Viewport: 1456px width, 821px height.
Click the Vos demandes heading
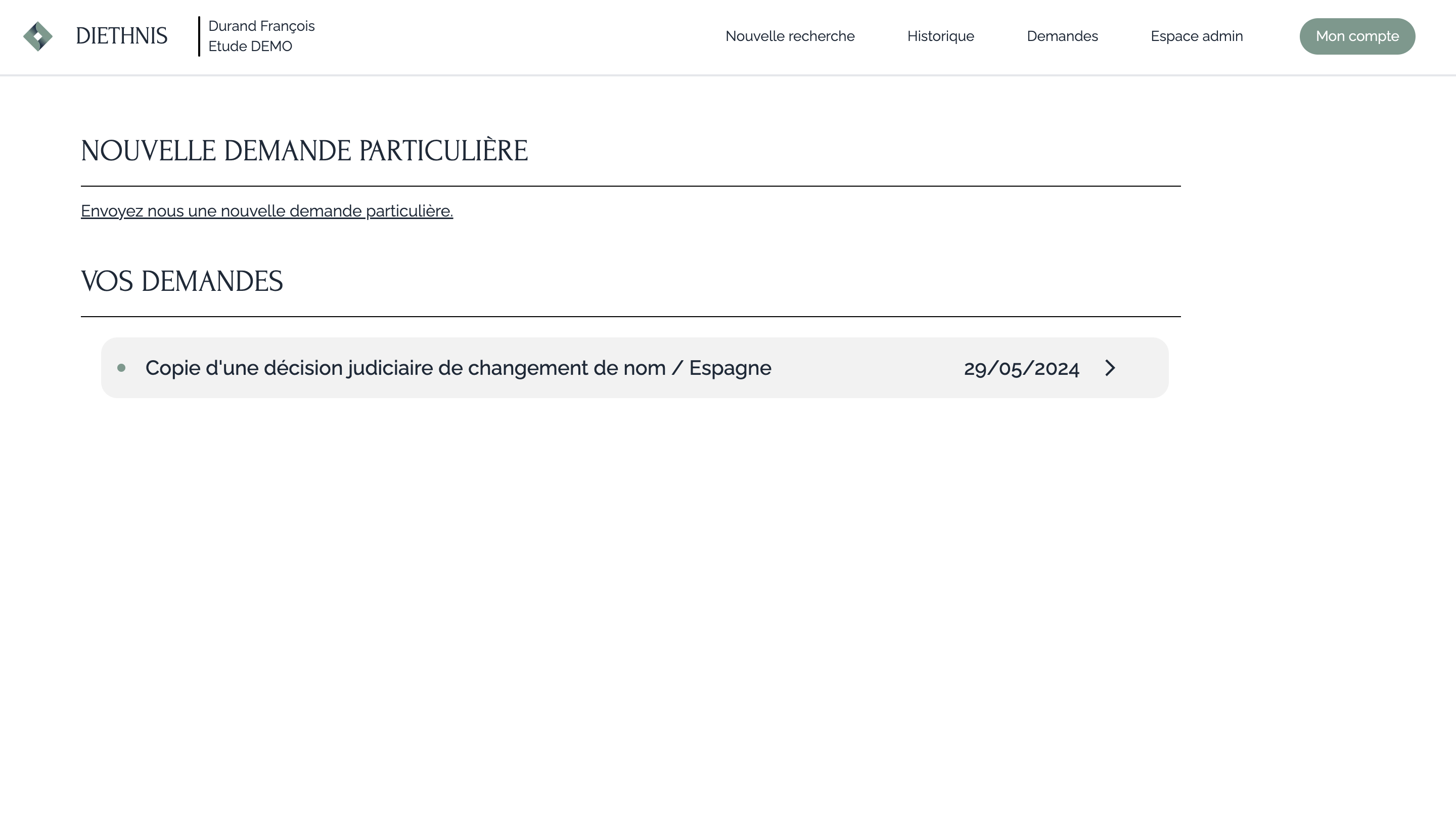(x=182, y=282)
